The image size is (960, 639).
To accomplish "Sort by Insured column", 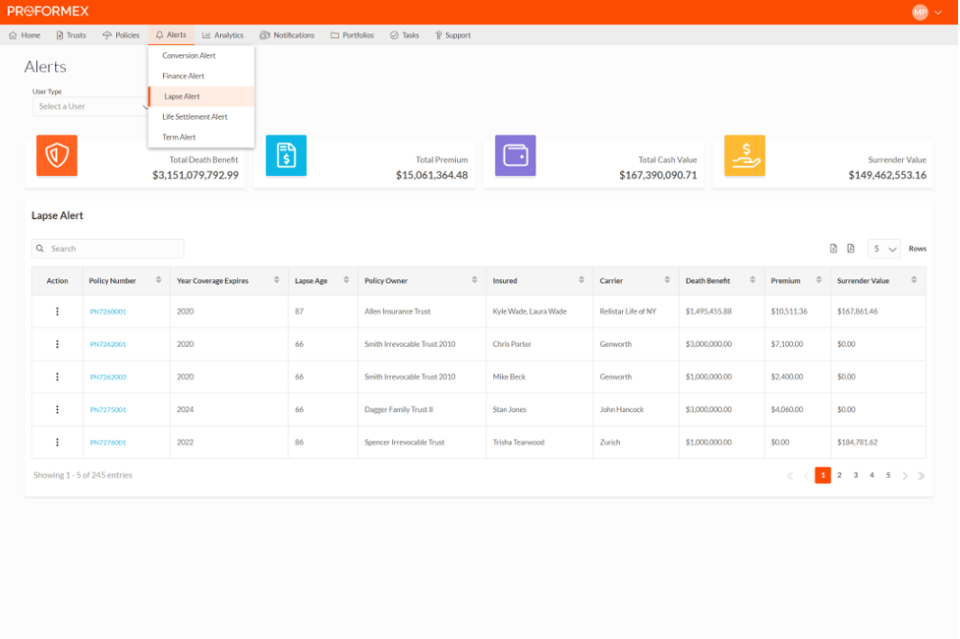I will click(x=582, y=280).
